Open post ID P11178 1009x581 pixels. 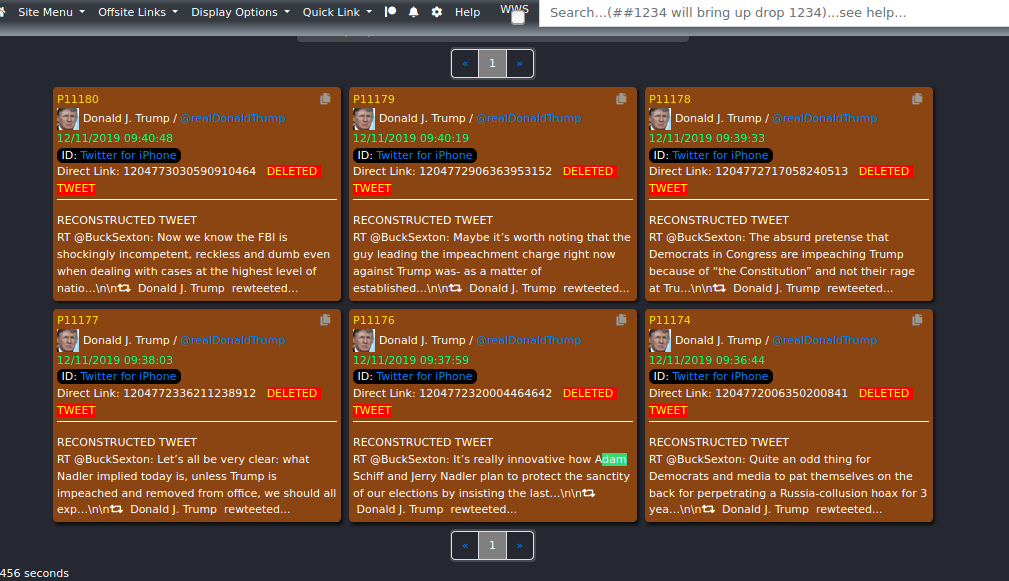tap(670, 99)
